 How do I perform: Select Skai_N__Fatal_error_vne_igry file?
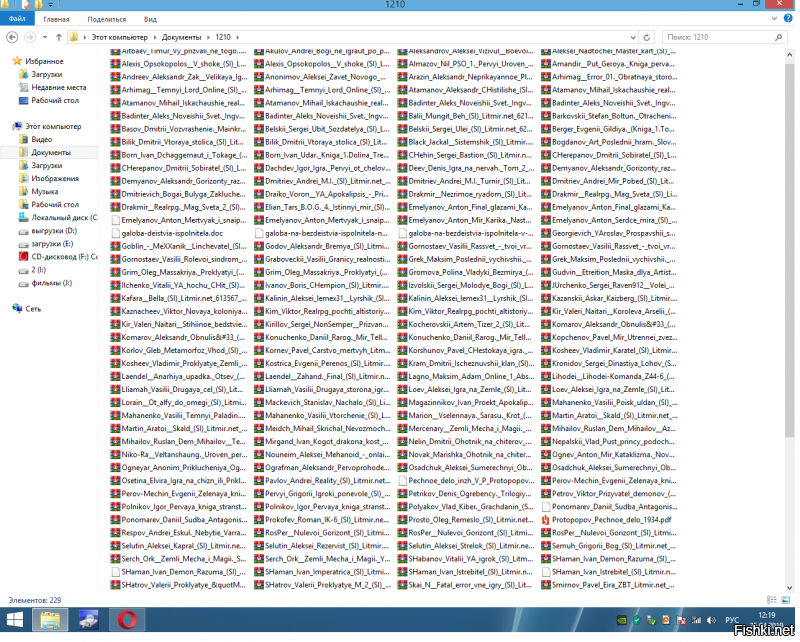(466, 584)
